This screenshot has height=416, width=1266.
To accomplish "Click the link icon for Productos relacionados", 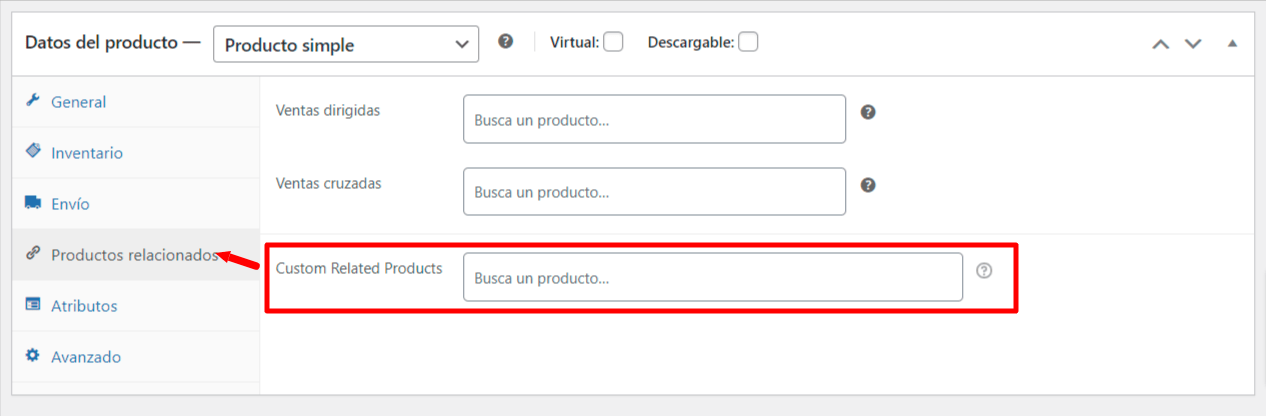I will coord(32,254).
